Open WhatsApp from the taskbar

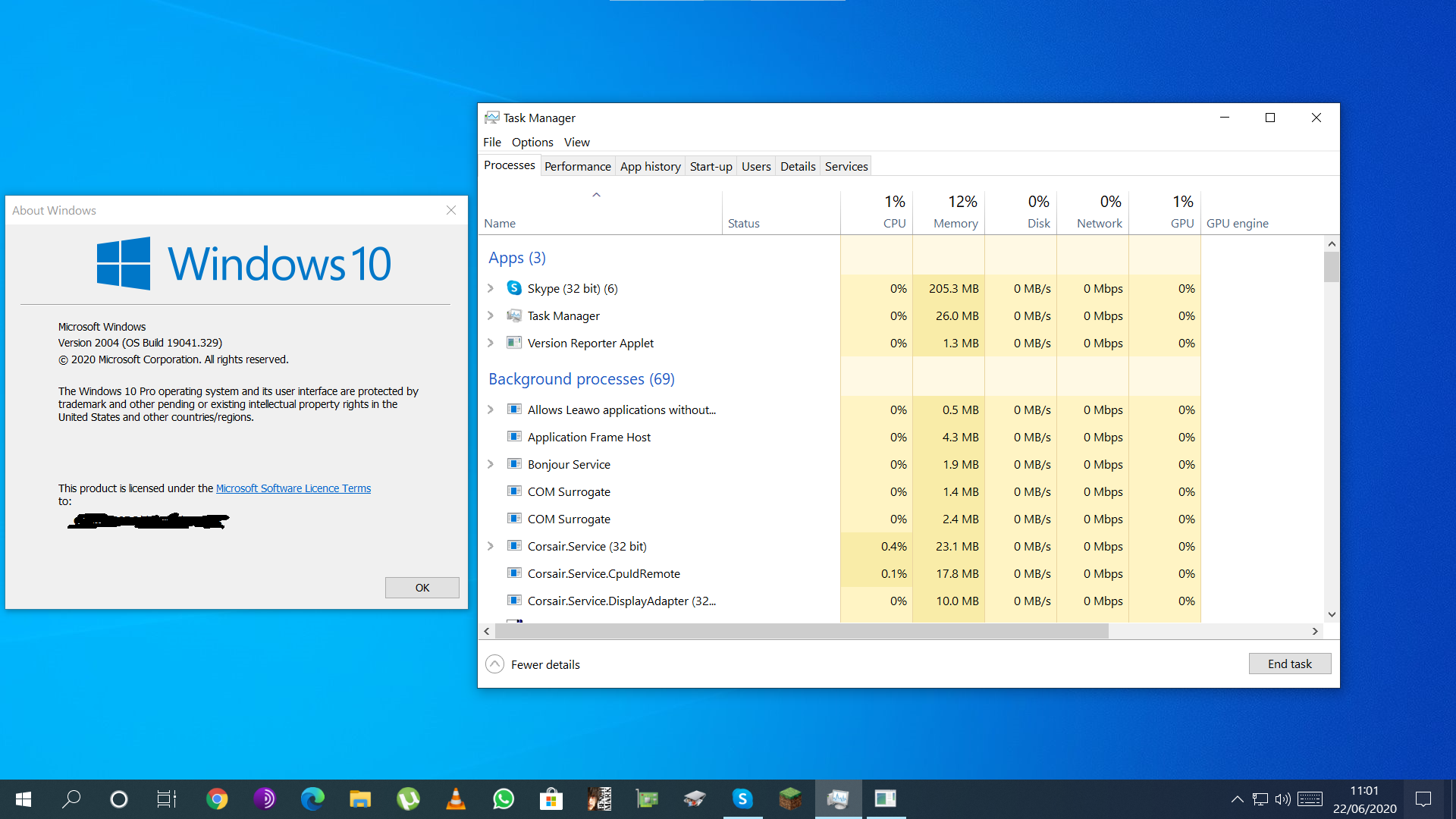point(504,799)
